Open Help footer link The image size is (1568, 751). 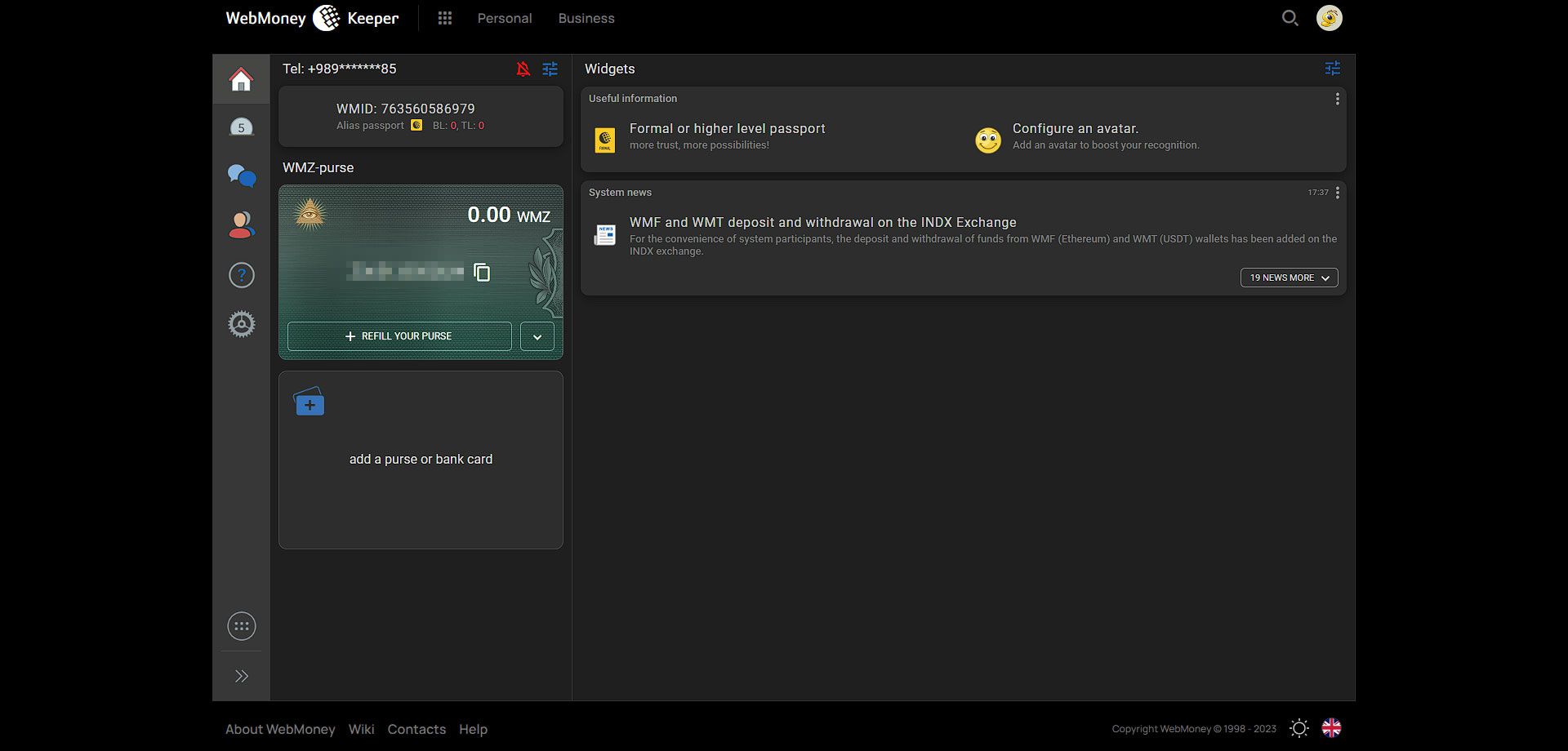pyautogui.click(x=473, y=730)
